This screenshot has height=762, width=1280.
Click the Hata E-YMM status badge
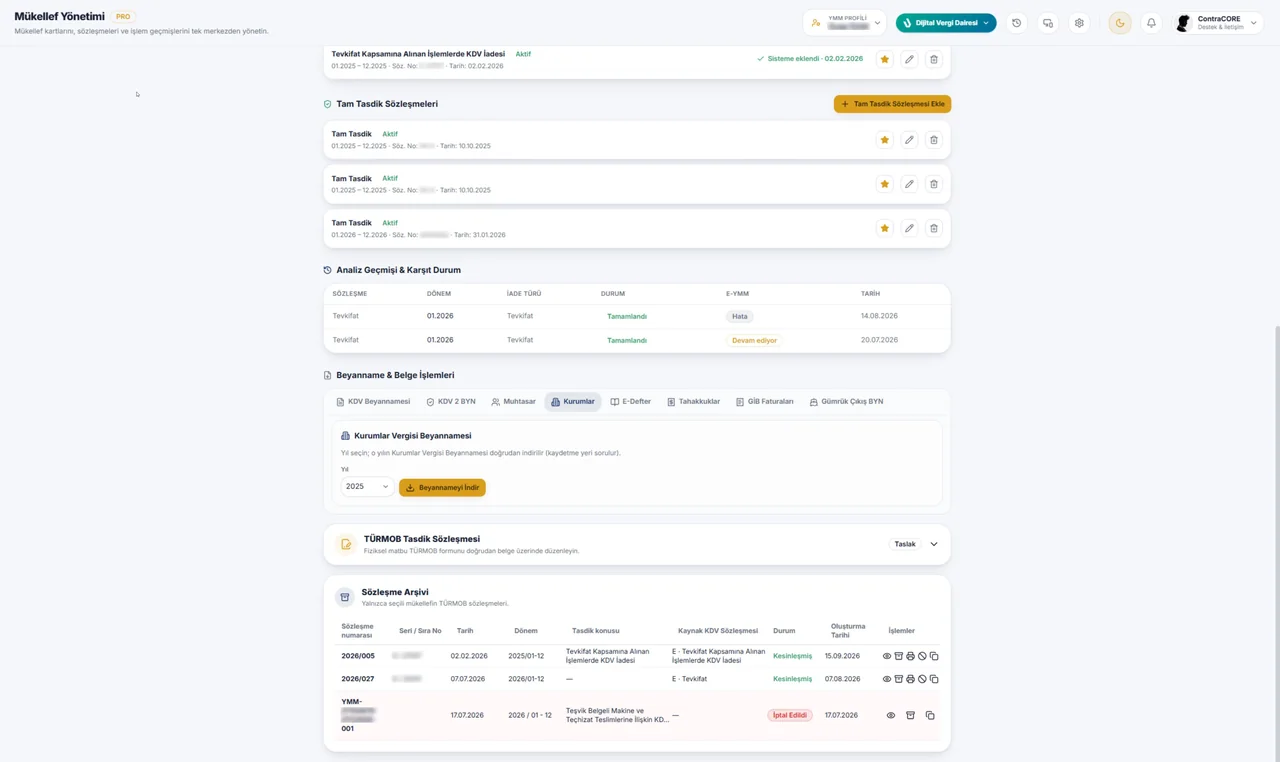[740, 316]
